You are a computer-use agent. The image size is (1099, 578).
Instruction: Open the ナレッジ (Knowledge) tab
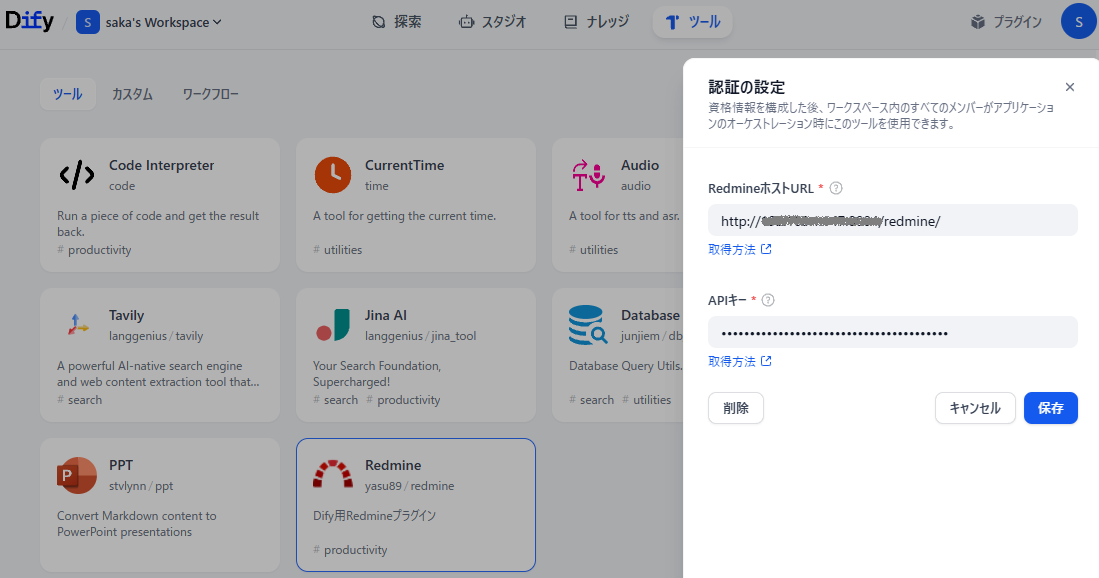[x=596, y=22]
